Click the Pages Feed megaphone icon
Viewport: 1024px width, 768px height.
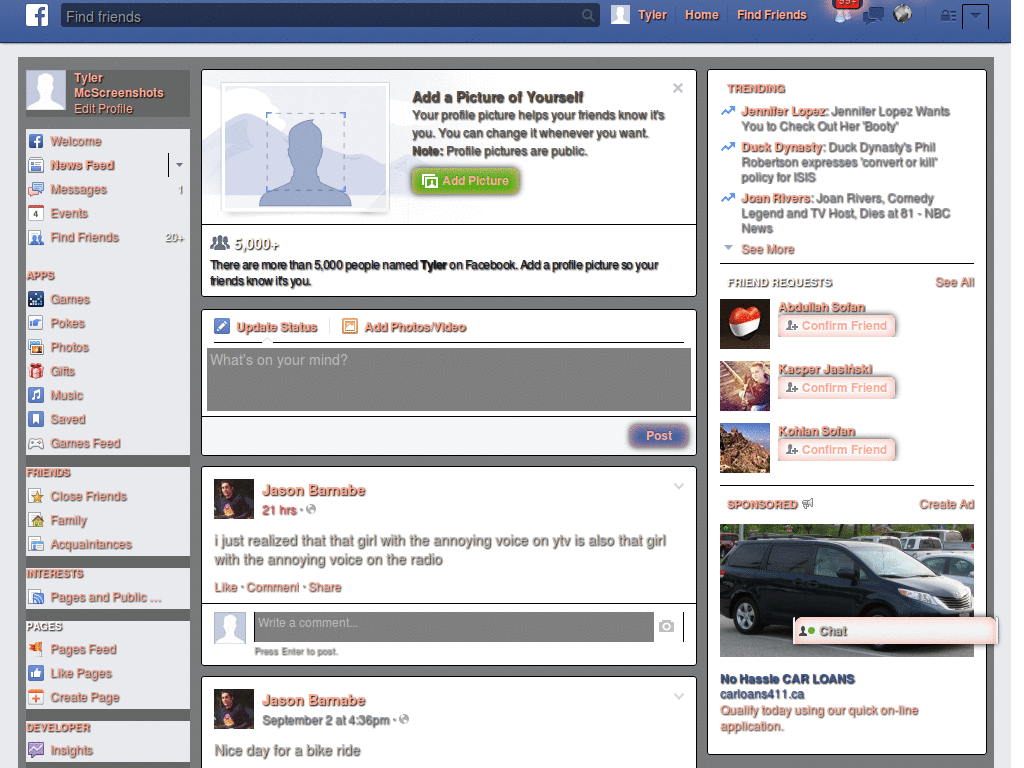pos(36,649)
